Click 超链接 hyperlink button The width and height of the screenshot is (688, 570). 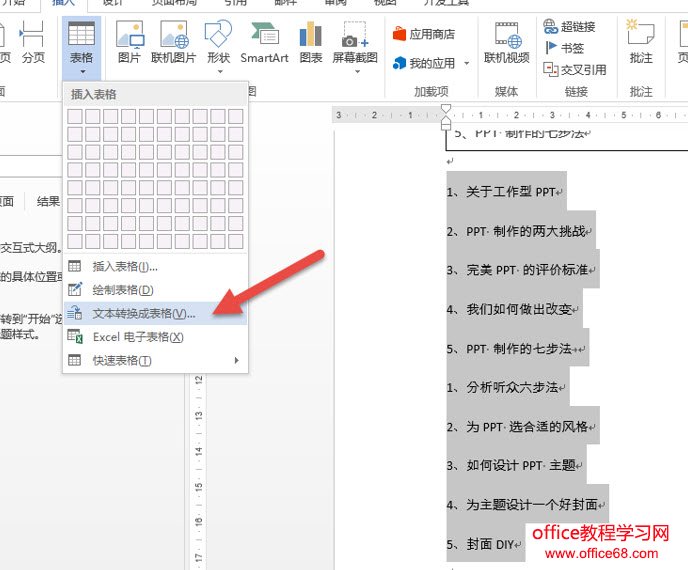tap(569, 26)
